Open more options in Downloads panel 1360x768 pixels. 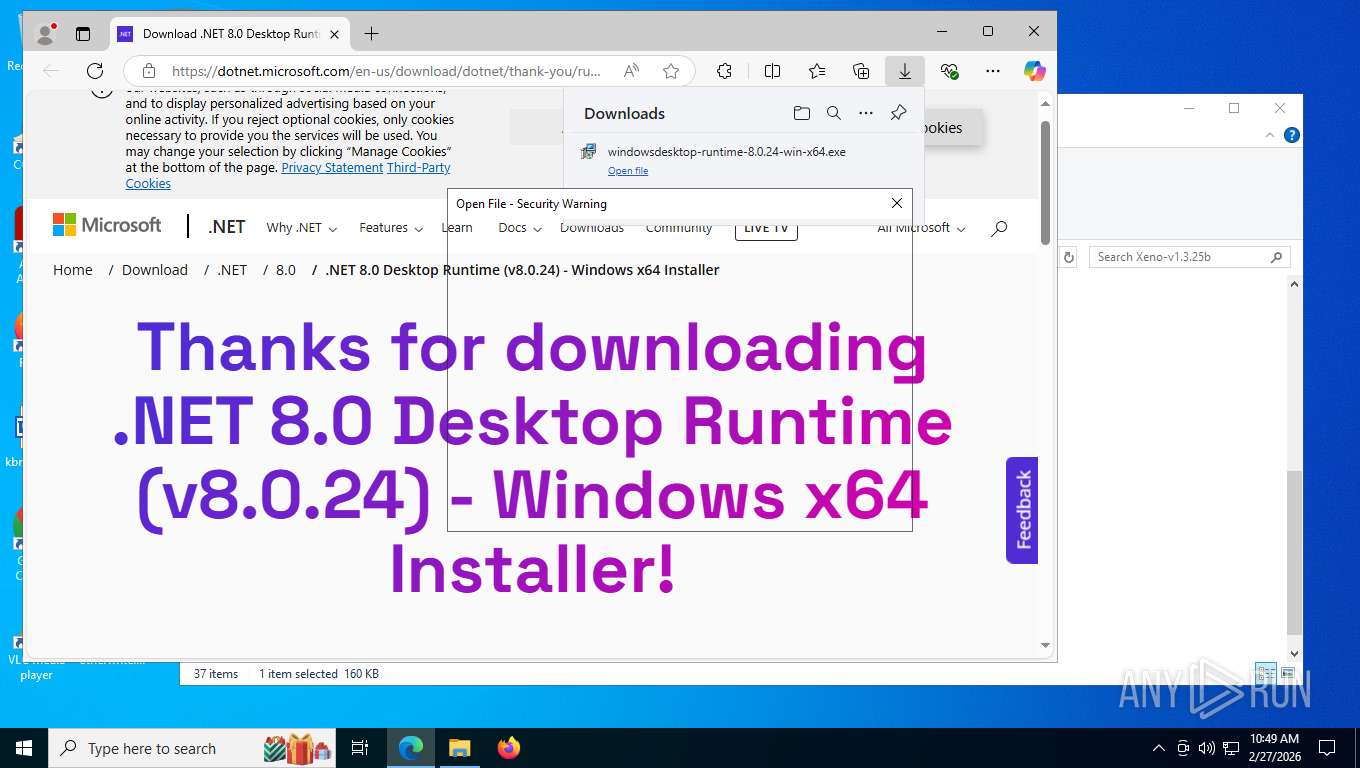(x=866, y=113)
